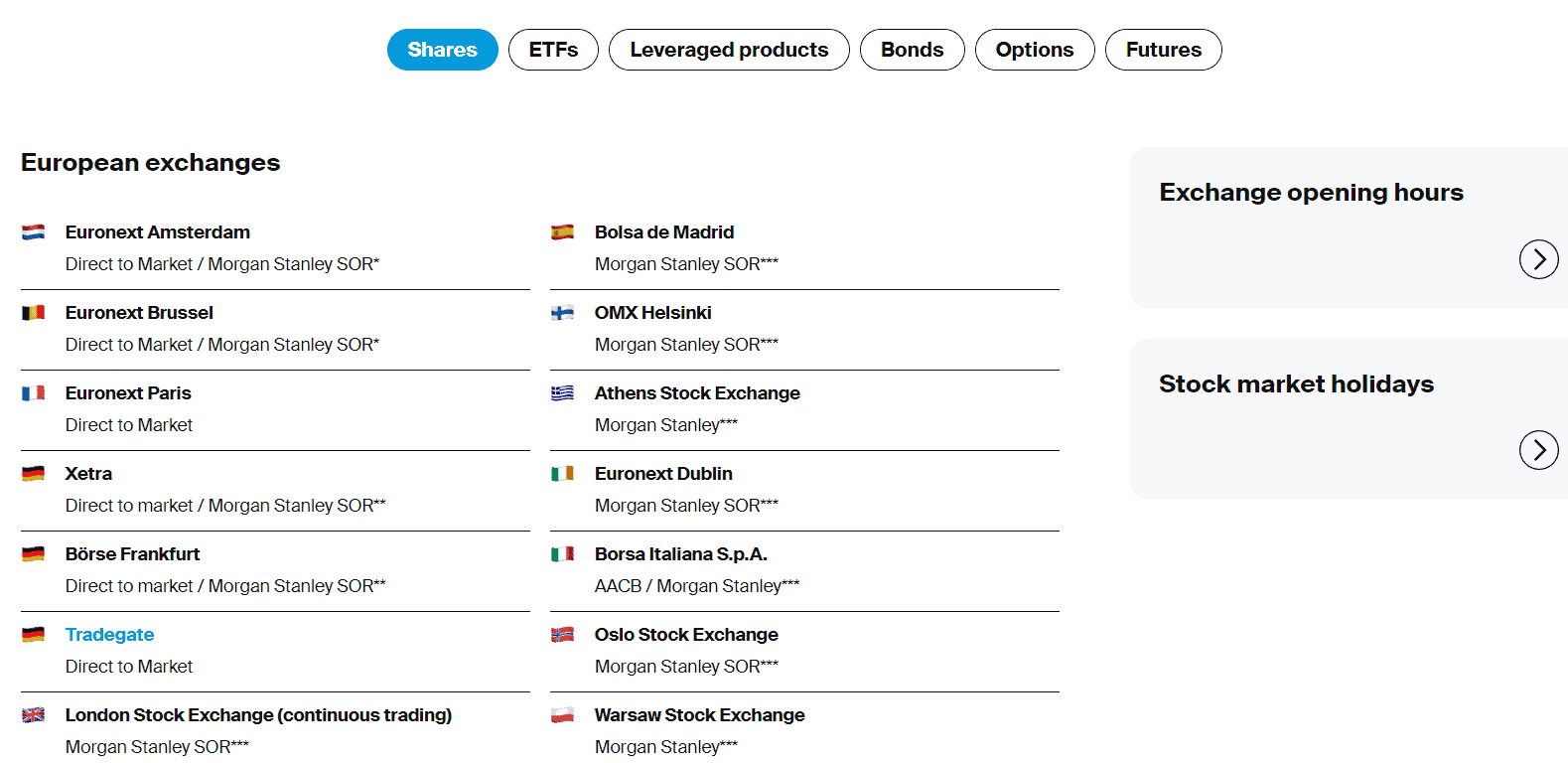Select the Leveraged products tab
The image size is (1568, 763).
[729, 50]
